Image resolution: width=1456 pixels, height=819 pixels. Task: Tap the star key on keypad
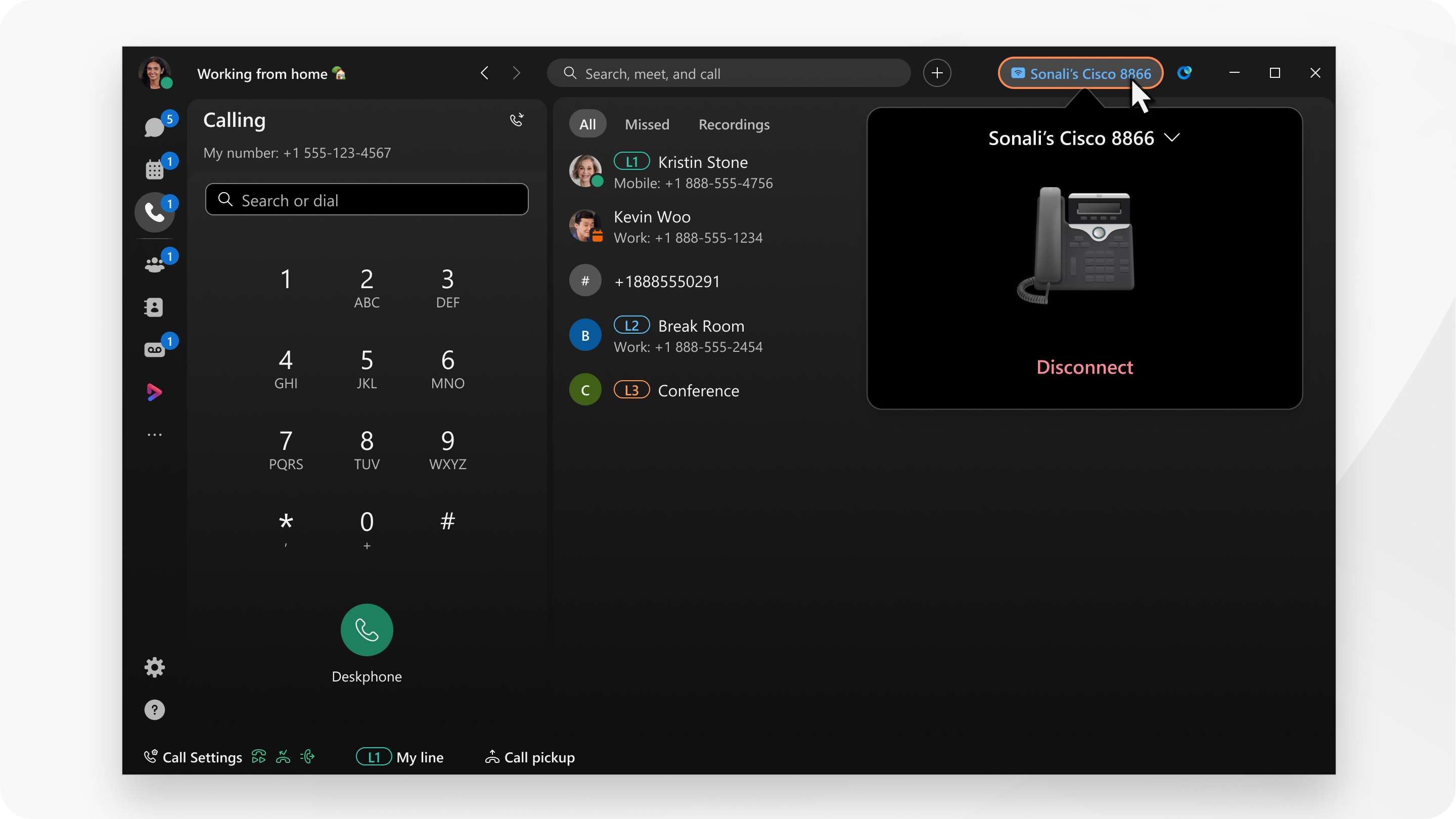[x=286, y=529]
